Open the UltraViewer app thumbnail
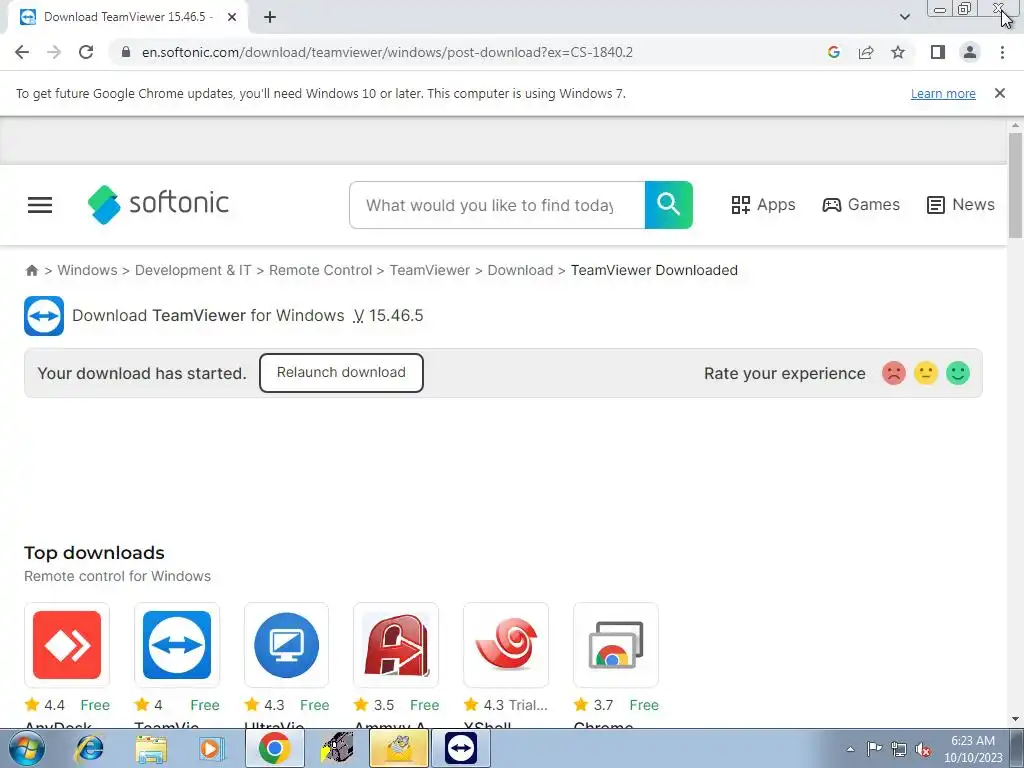The image size is (1024, 768). [287, 645]
